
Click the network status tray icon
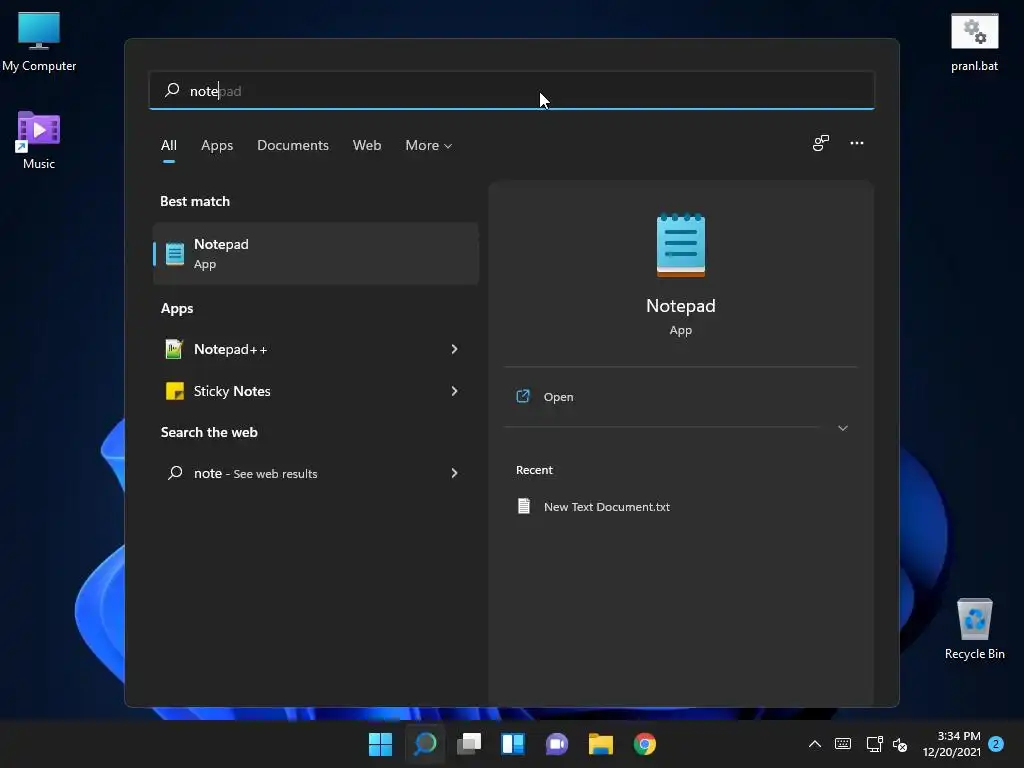click(874, 744)
